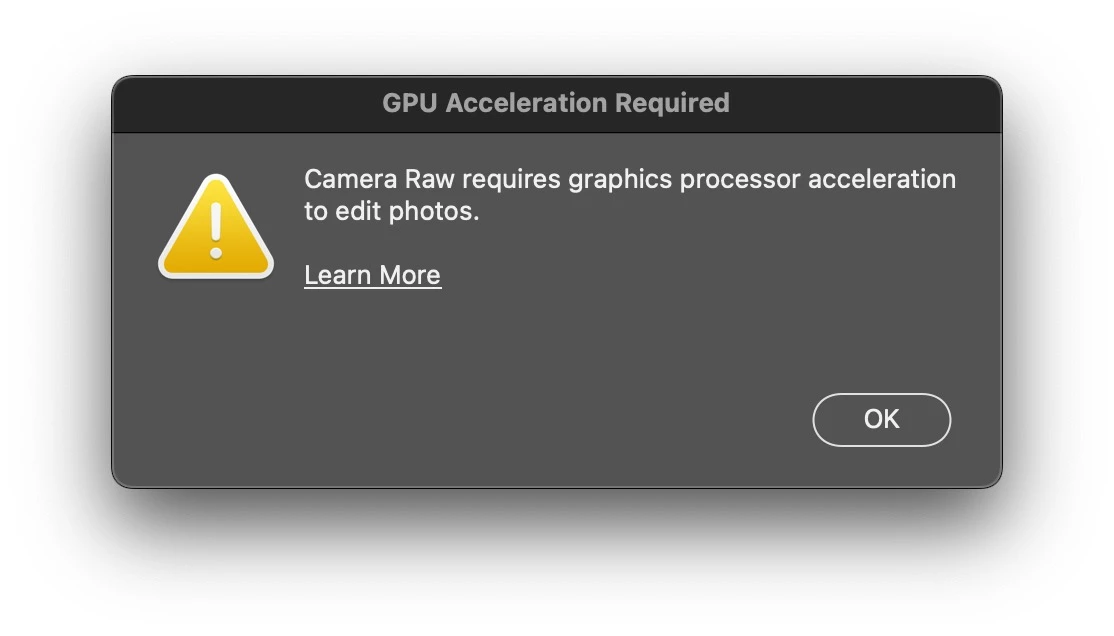Click the word 'Acceleration' in the title bar
1114x636 pixels.
point(526,103)
